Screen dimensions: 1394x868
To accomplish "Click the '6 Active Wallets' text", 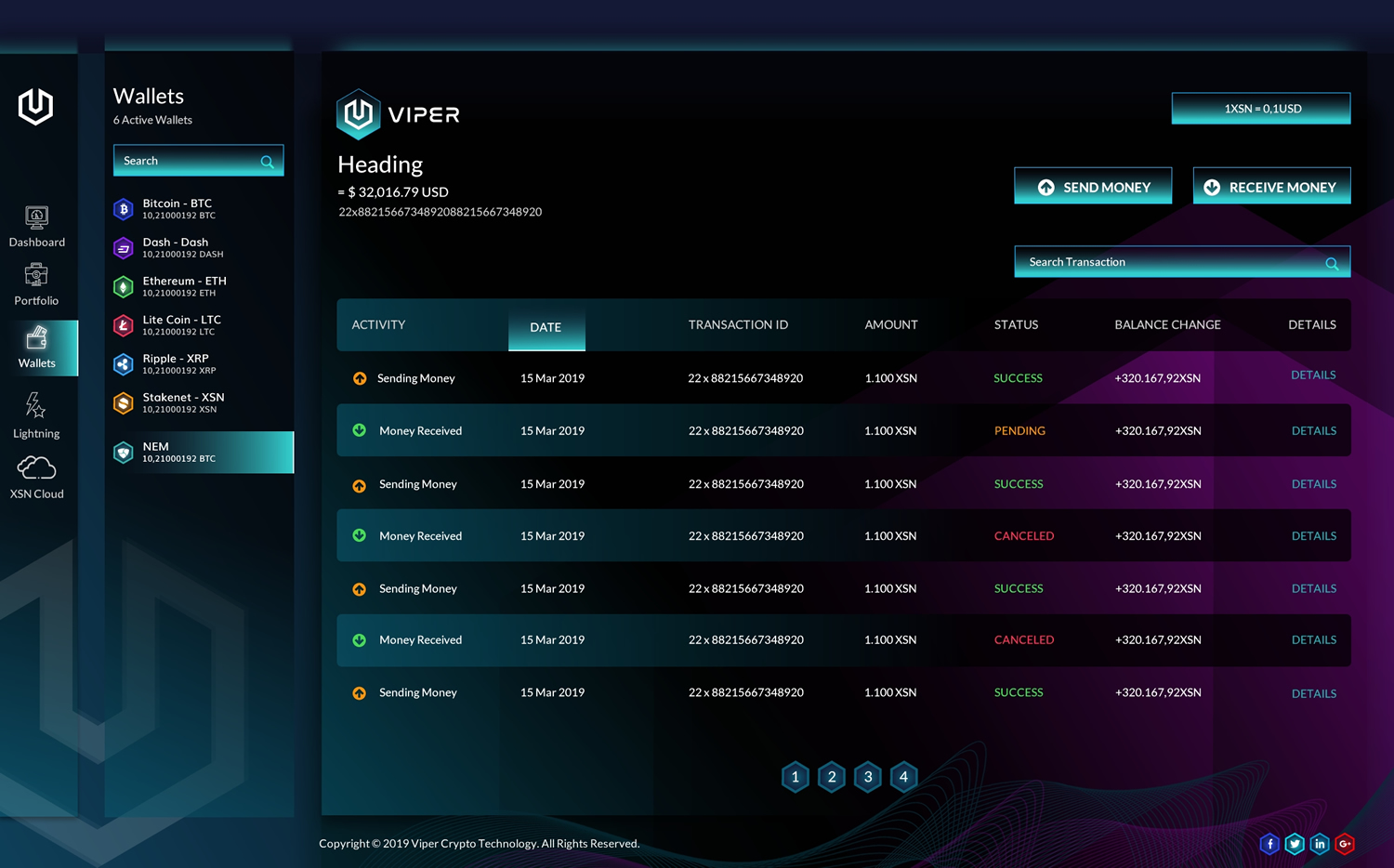I will (x=152, y=120).
